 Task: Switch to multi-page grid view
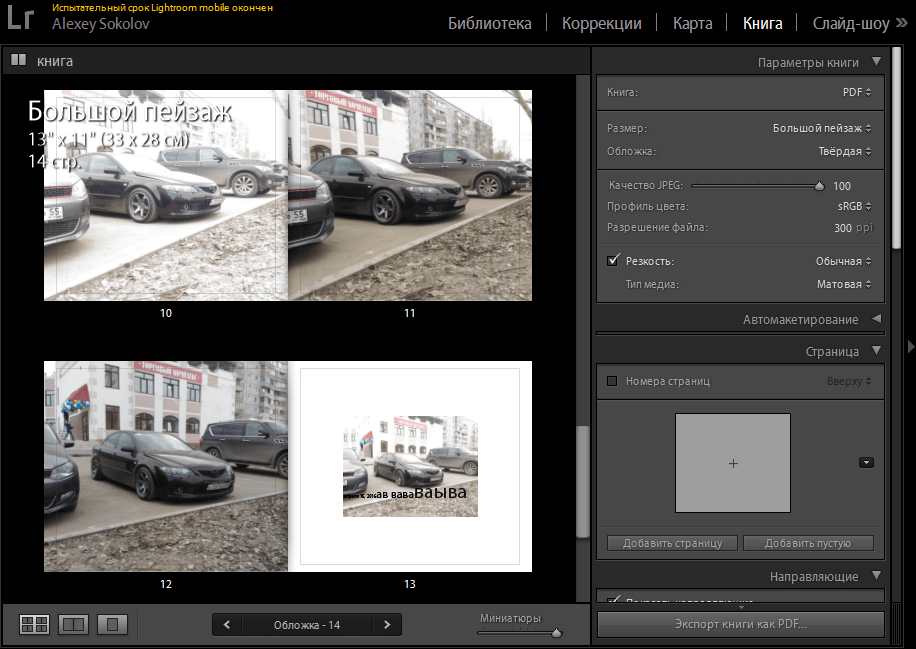(x=34, y=624)
